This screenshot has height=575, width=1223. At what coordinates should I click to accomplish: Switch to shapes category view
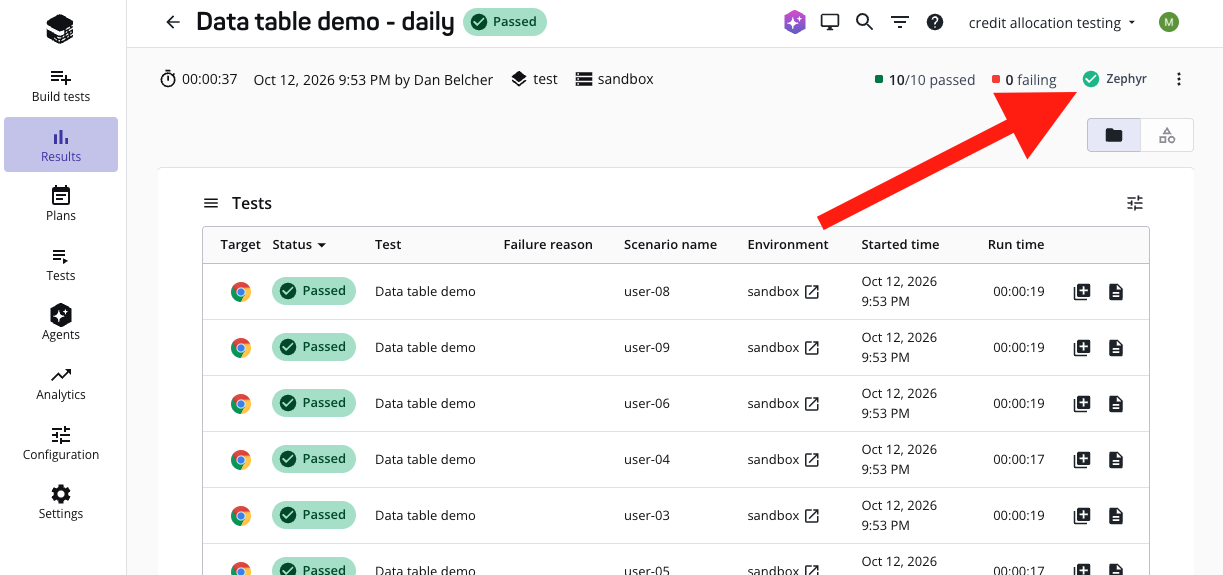pos(1167,135)
